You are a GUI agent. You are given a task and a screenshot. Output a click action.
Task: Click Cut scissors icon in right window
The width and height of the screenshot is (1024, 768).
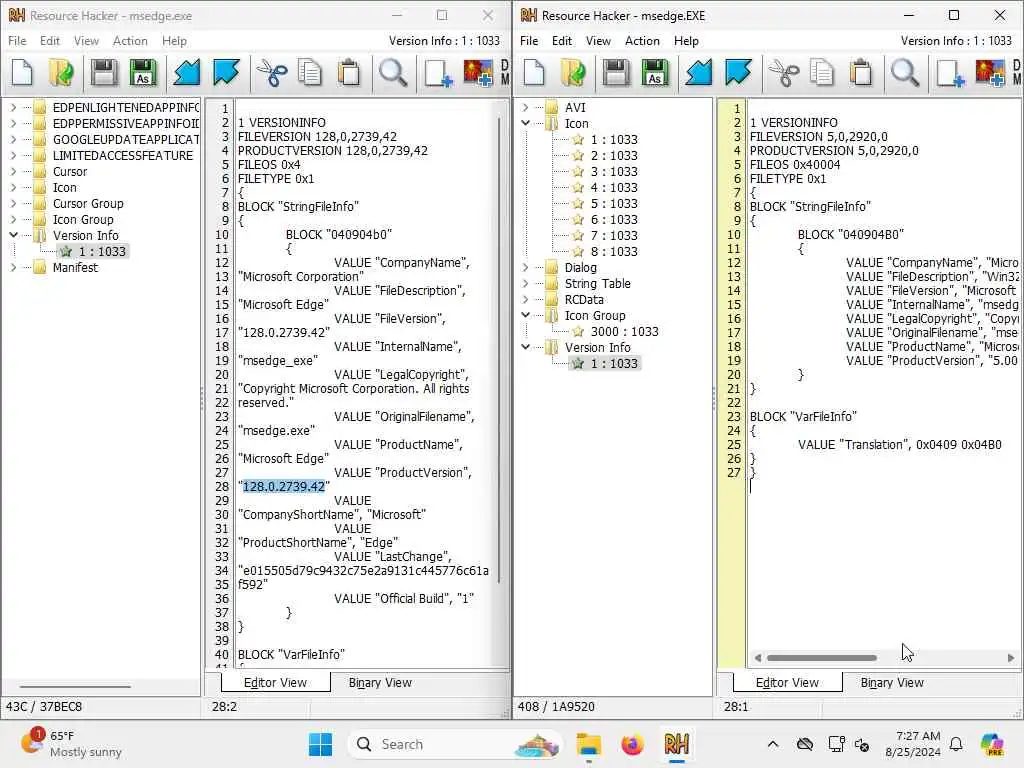(783, 72)
